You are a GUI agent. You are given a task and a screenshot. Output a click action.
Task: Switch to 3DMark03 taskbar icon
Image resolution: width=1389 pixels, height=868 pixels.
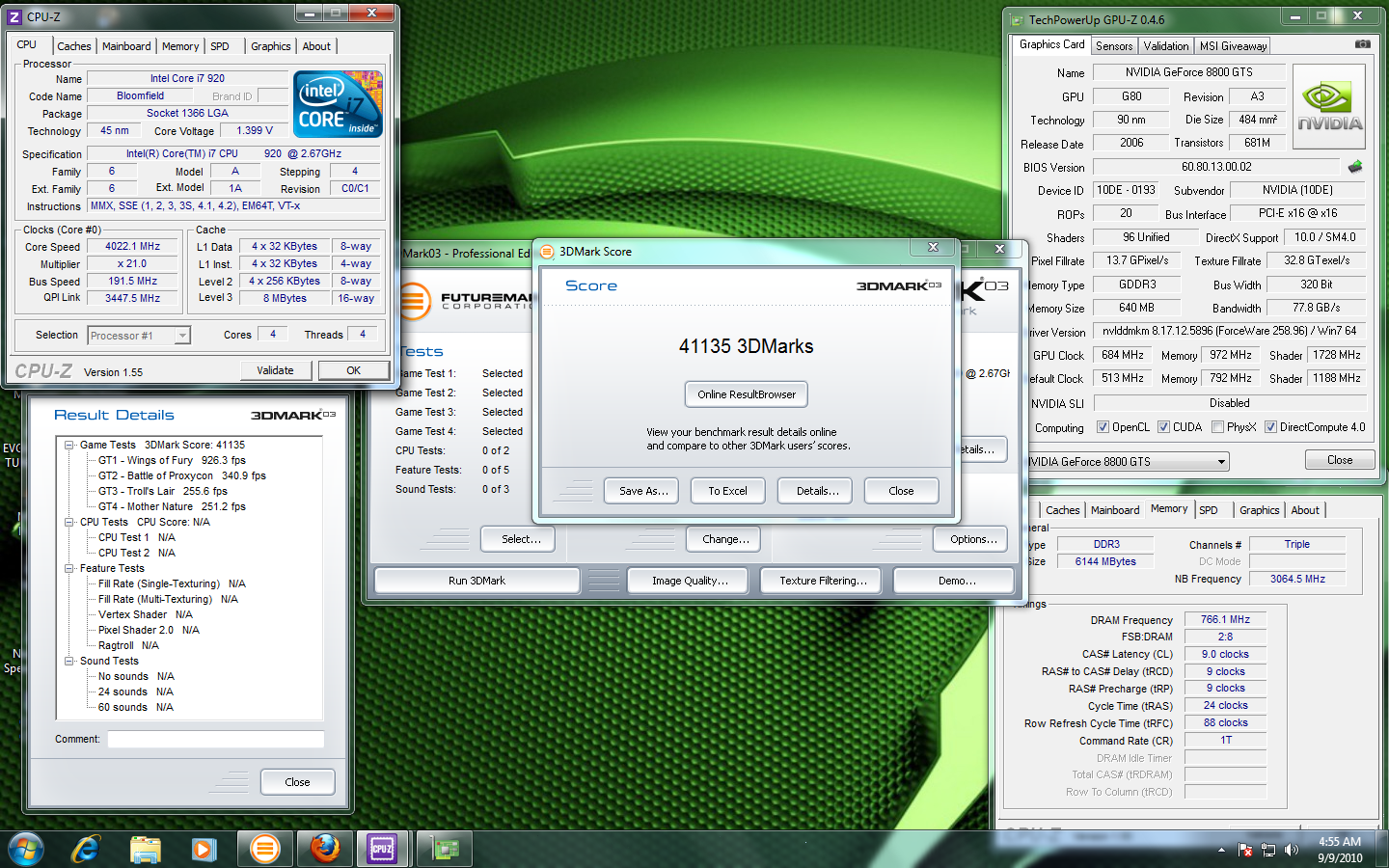pyautogui.click(x=264, y=849)
